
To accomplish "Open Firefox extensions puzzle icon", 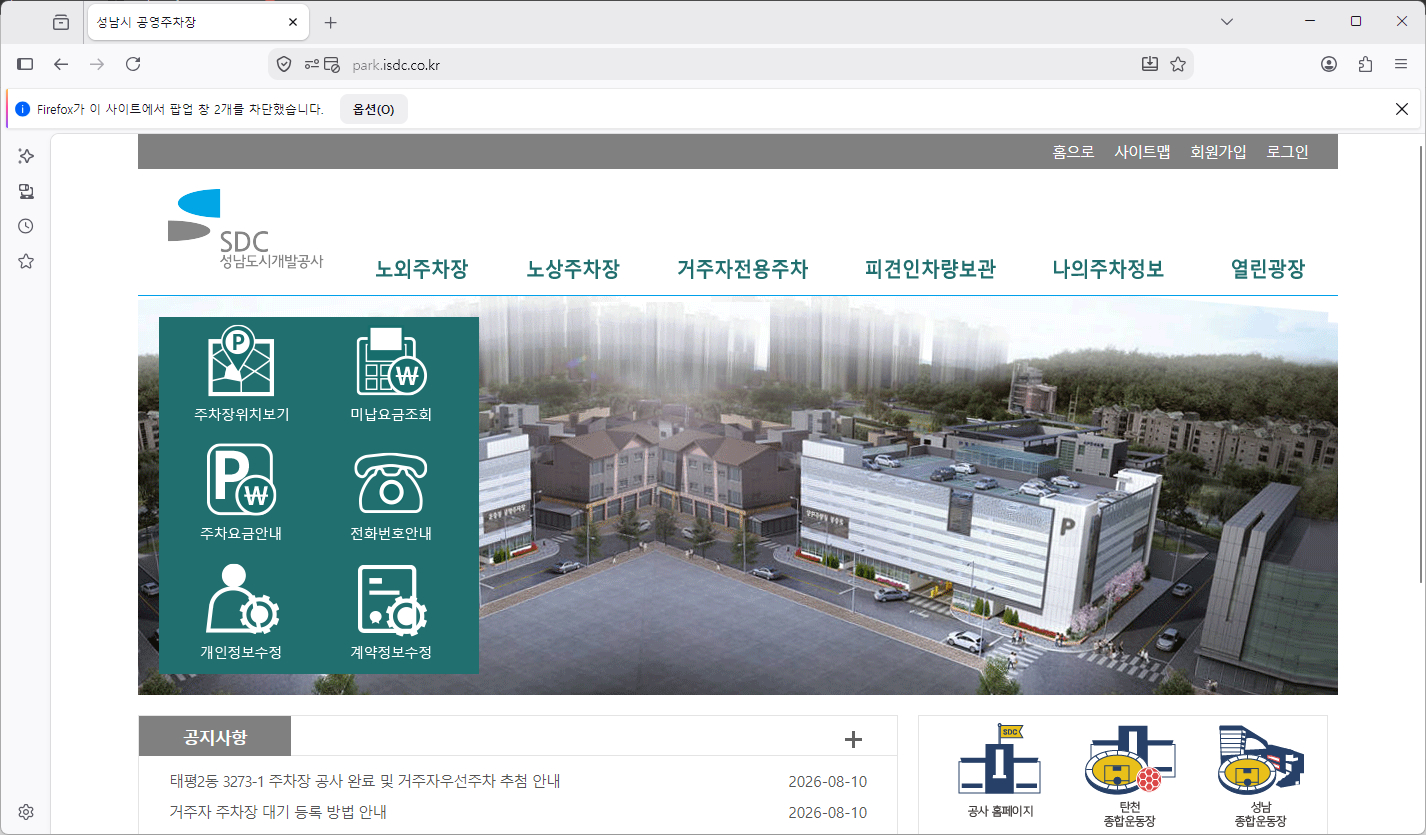I will [1365, 64].
